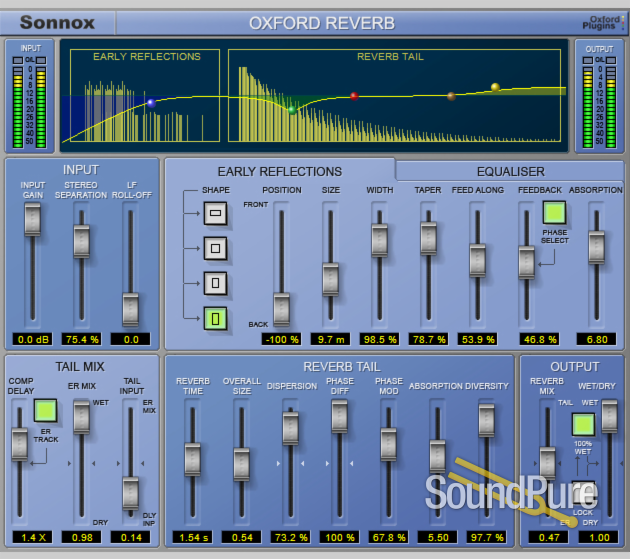Click the 9.7 m size value field
This screenshot has width=630, height=559.
[x=331, y=339]
